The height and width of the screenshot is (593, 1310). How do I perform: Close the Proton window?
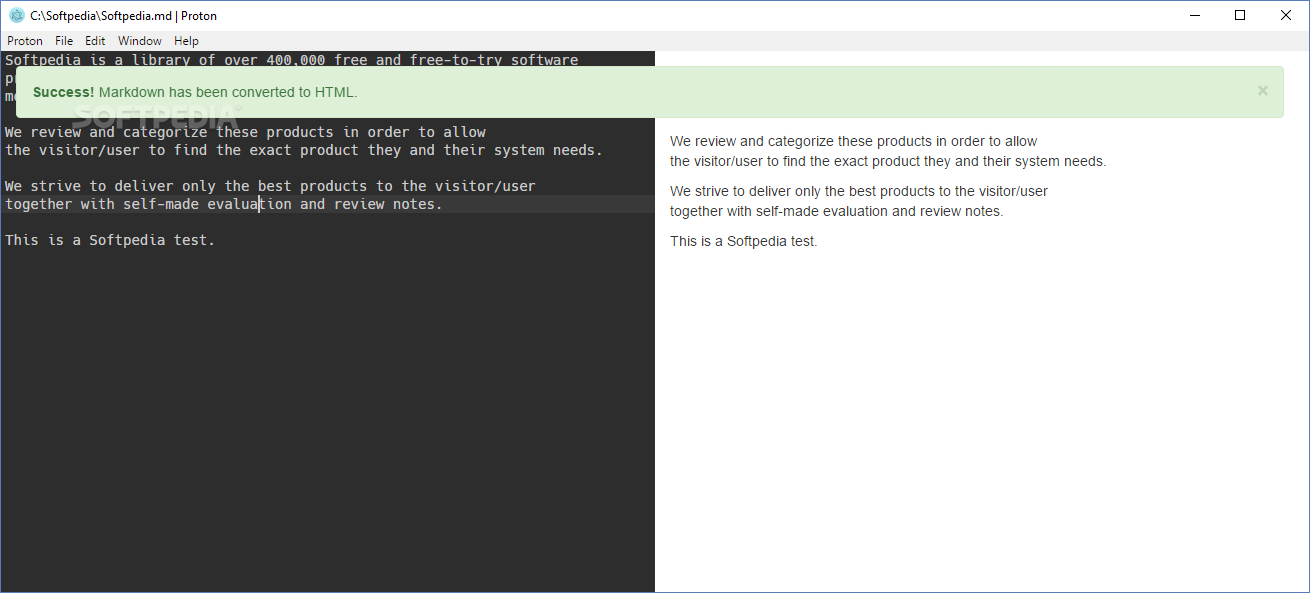[x=1286, y=15]
